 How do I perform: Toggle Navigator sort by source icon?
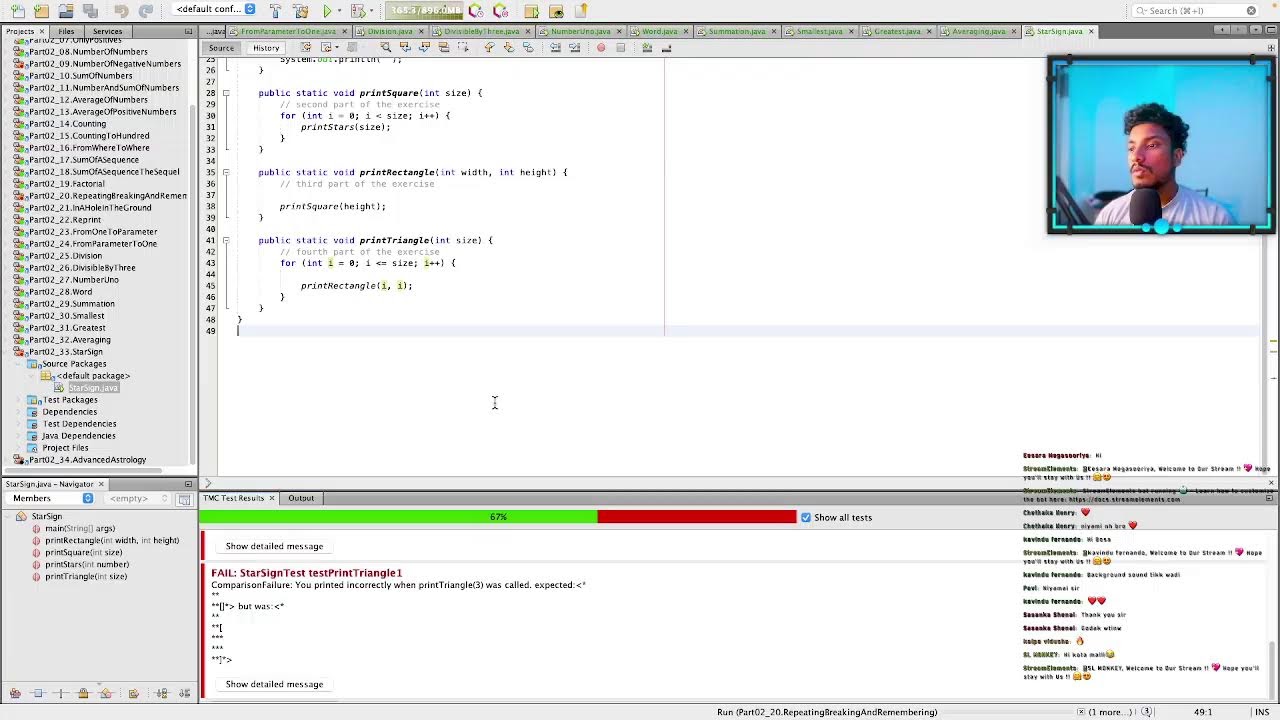[x=184, y=693]
